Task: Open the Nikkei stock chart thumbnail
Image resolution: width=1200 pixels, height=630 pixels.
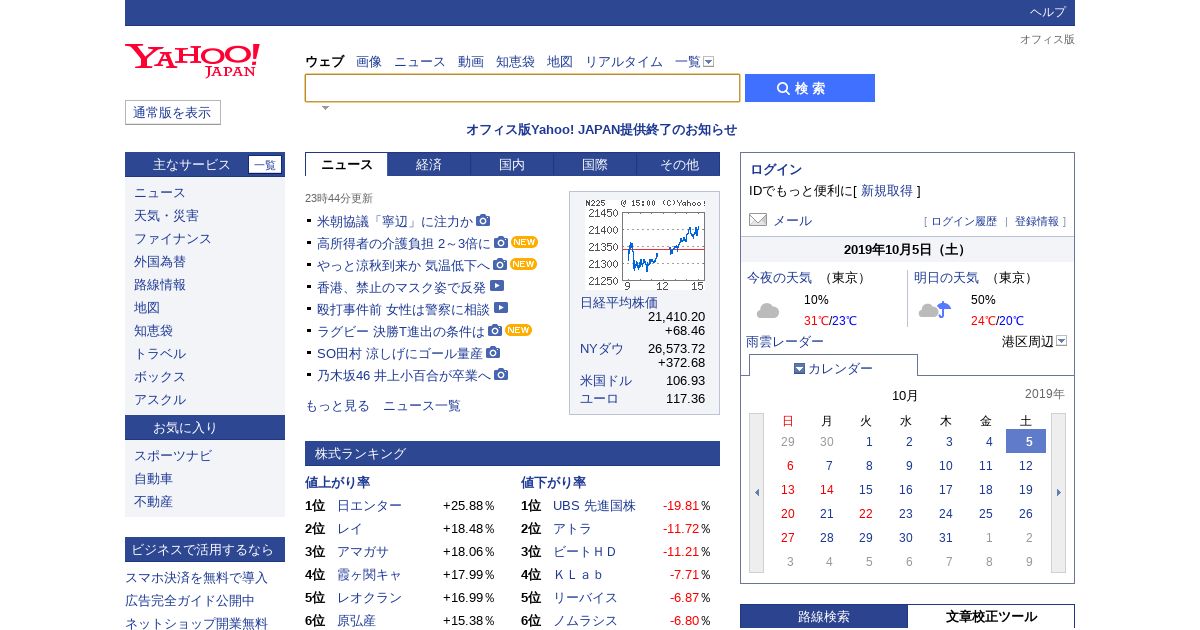Action: (644, 244)
